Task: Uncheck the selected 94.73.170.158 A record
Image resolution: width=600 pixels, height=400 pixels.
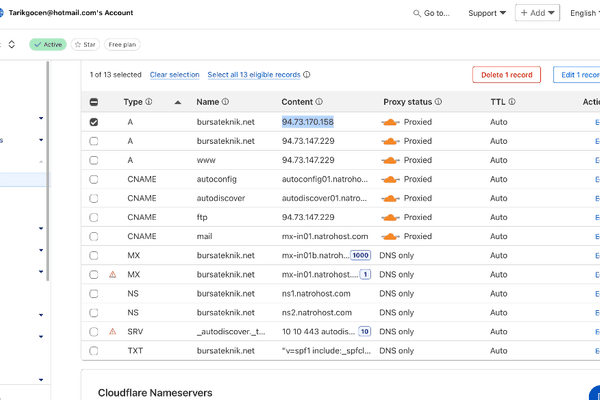Action: pos(94,122)
